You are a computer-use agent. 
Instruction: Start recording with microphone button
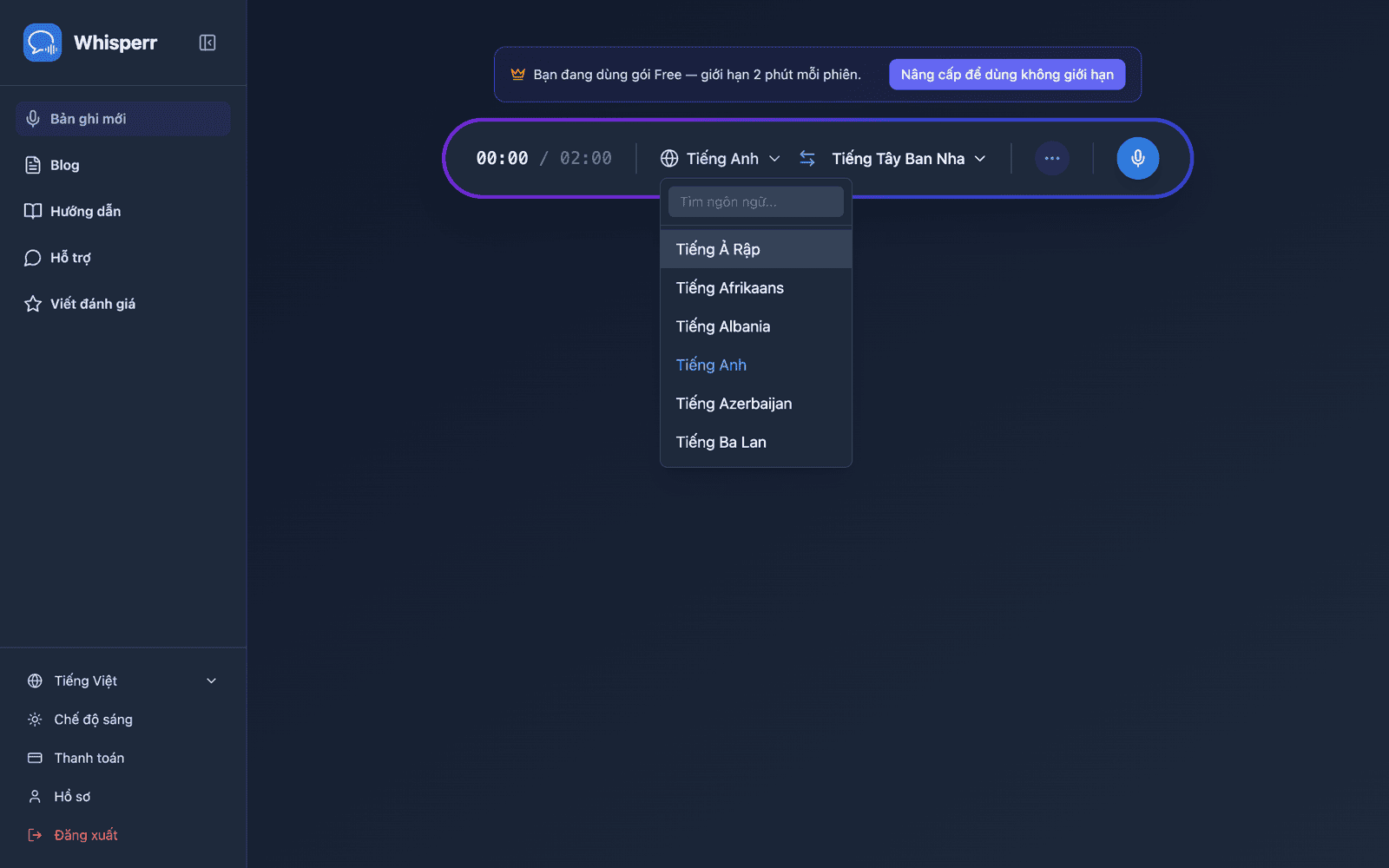click(1138, 159)
